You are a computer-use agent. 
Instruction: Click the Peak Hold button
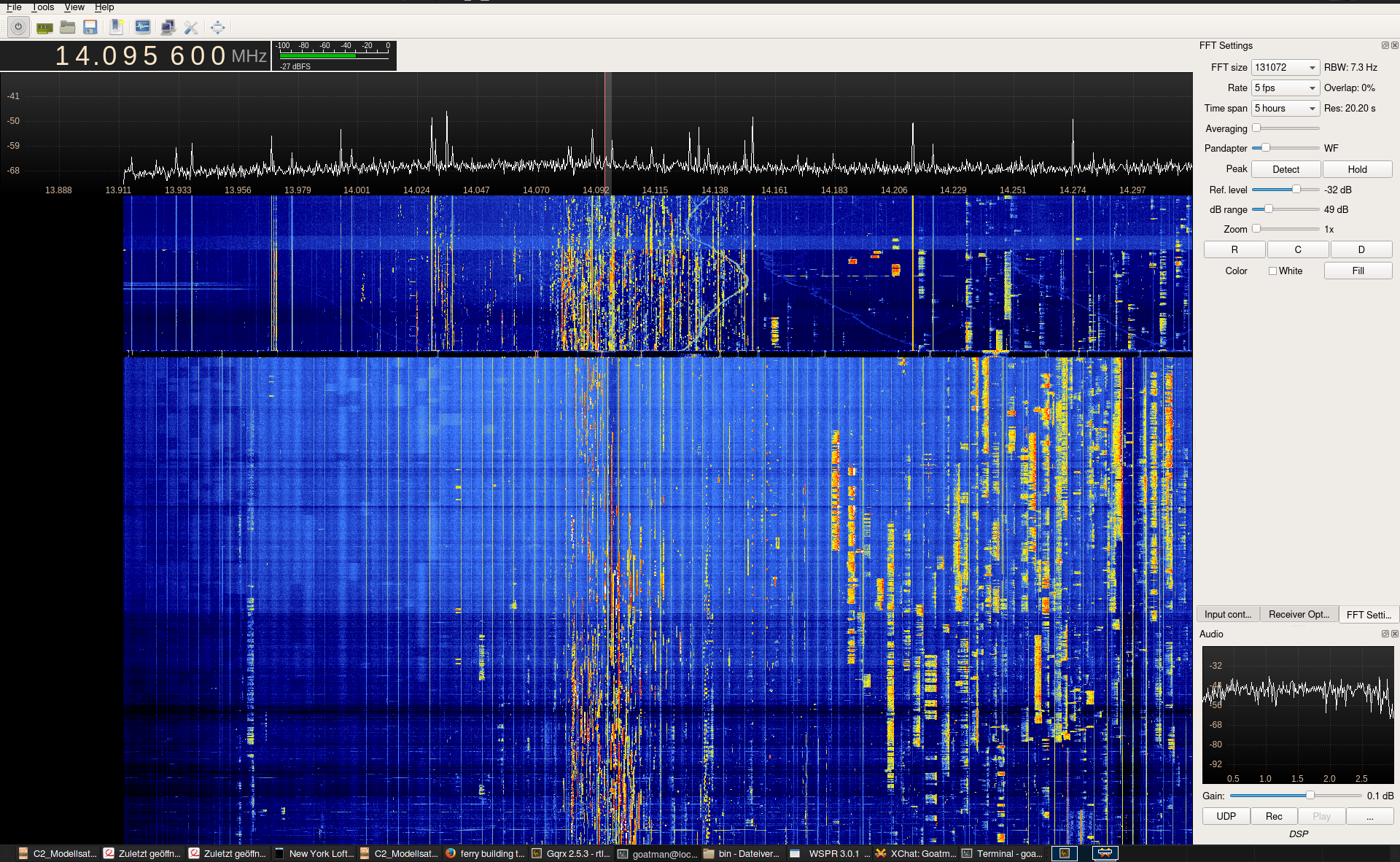1357,169
